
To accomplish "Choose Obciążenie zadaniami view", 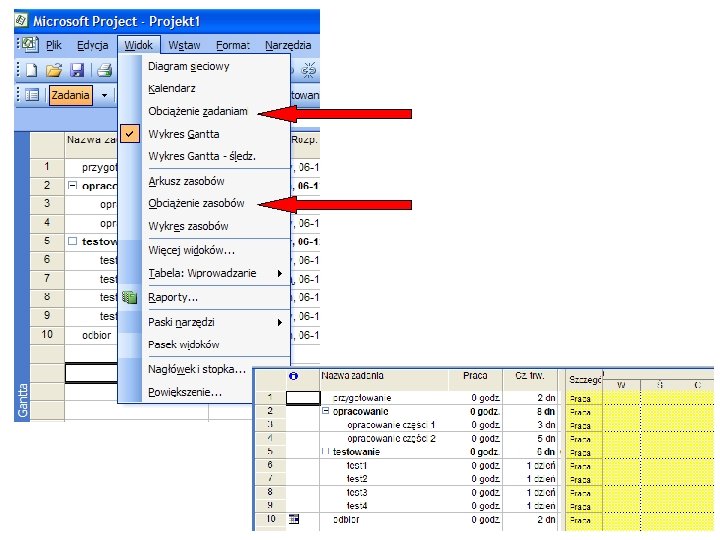I will [x=198, y=111].
